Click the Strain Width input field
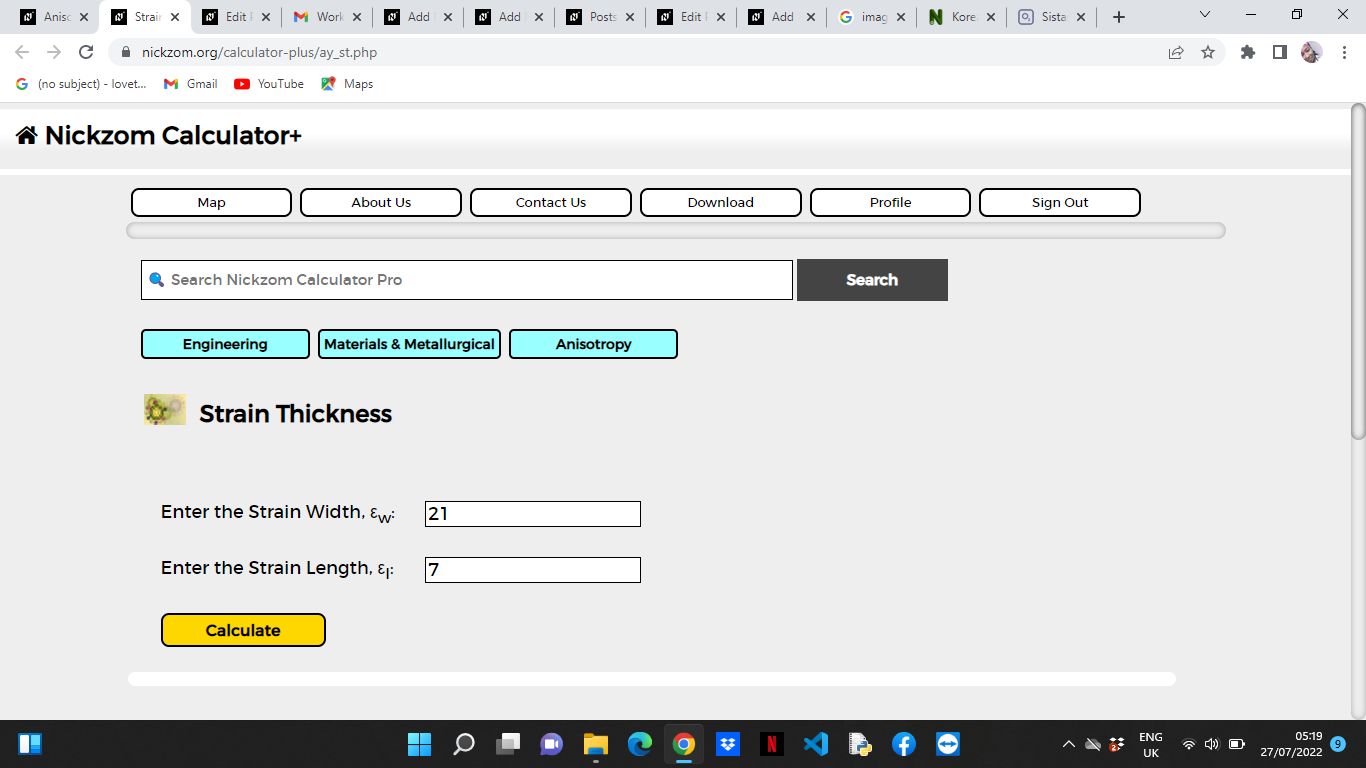 pos(533,514)
